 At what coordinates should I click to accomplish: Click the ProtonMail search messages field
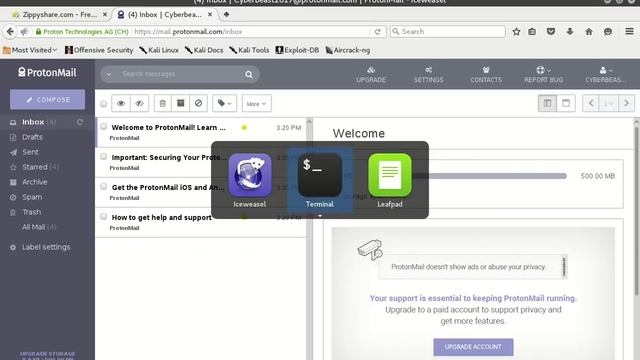[180, 74]
